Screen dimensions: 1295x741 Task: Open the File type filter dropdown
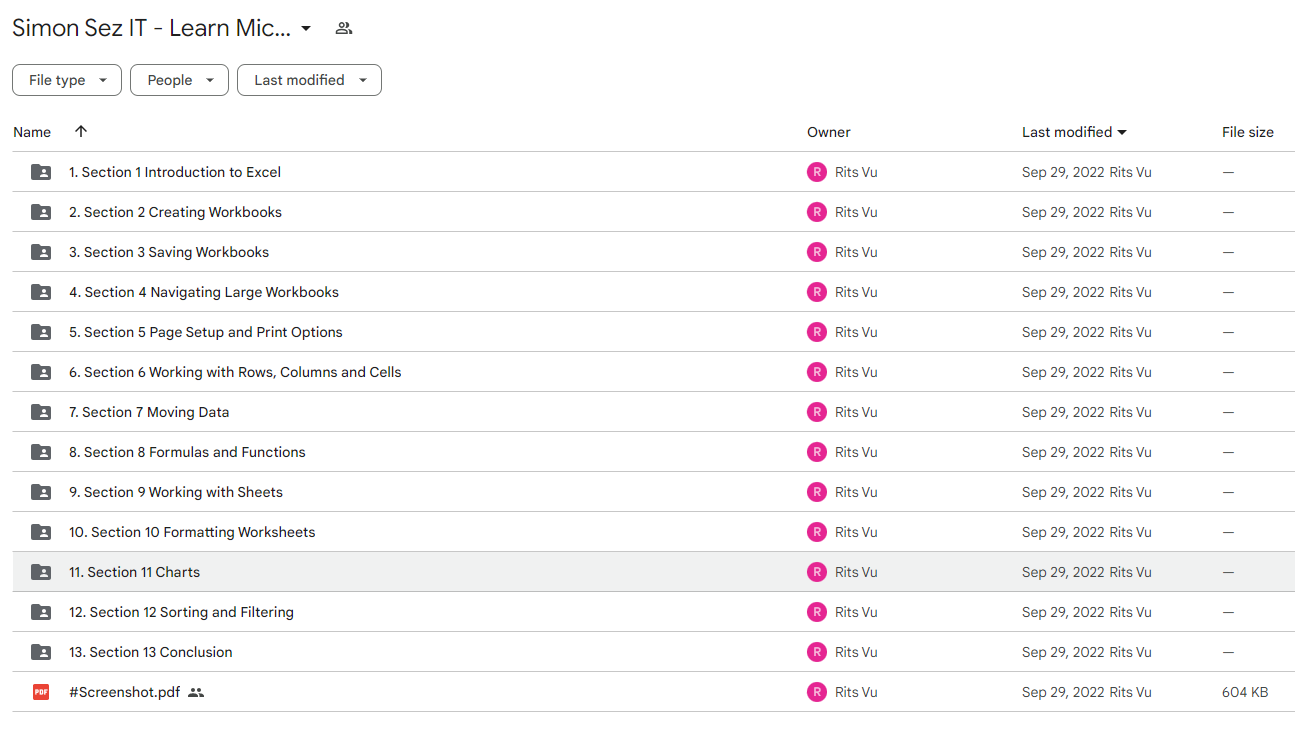67,80
